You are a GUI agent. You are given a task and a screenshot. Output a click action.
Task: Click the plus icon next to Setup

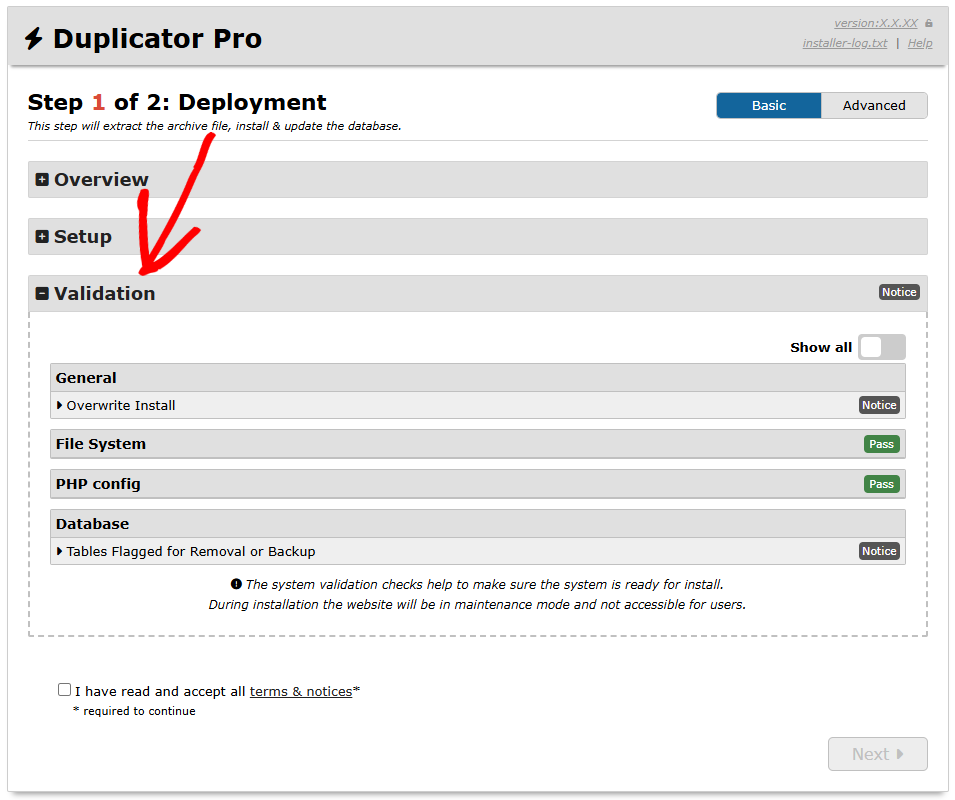tap(42, 237)
